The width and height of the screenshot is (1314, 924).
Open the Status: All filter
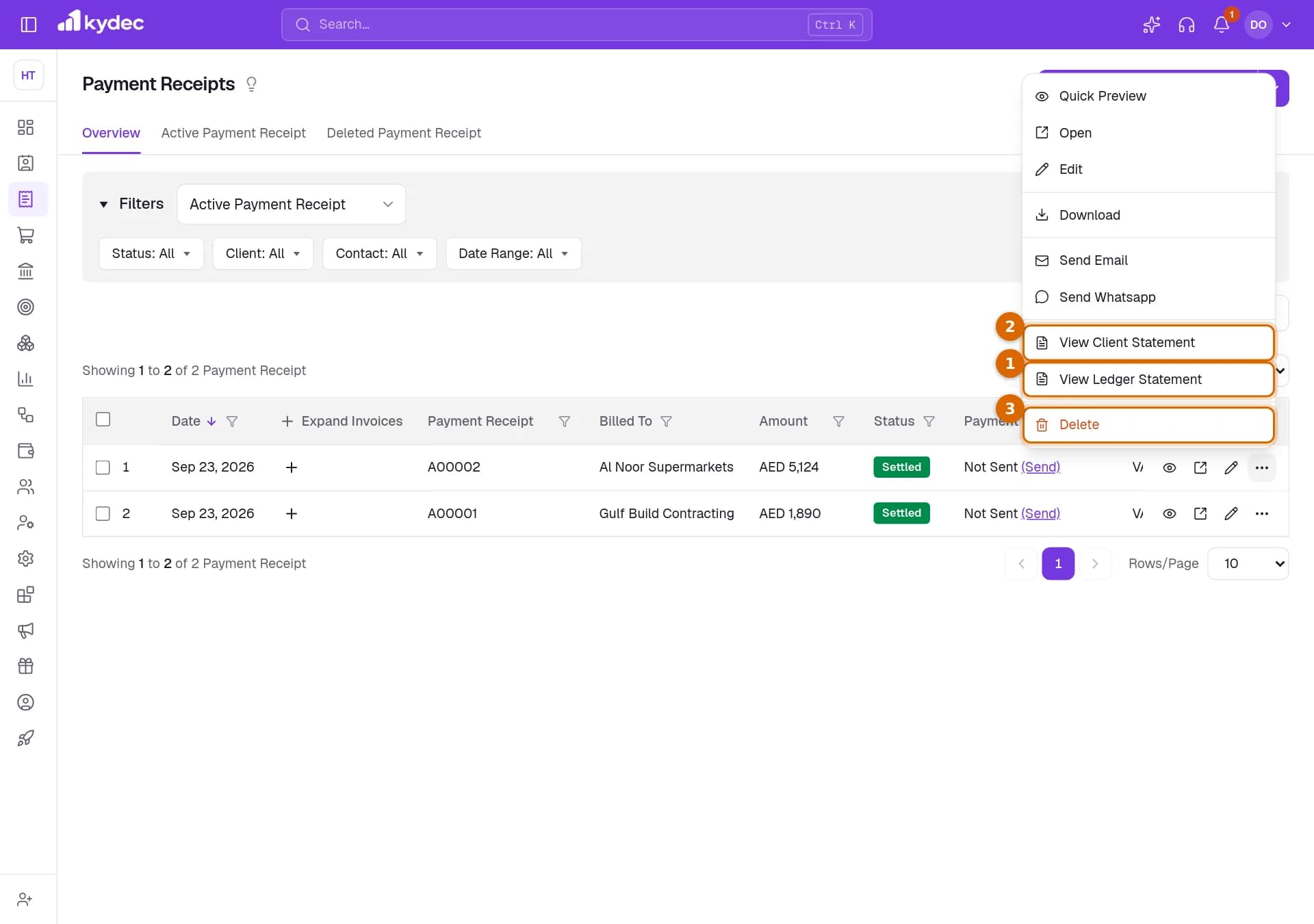coord(151,253)
